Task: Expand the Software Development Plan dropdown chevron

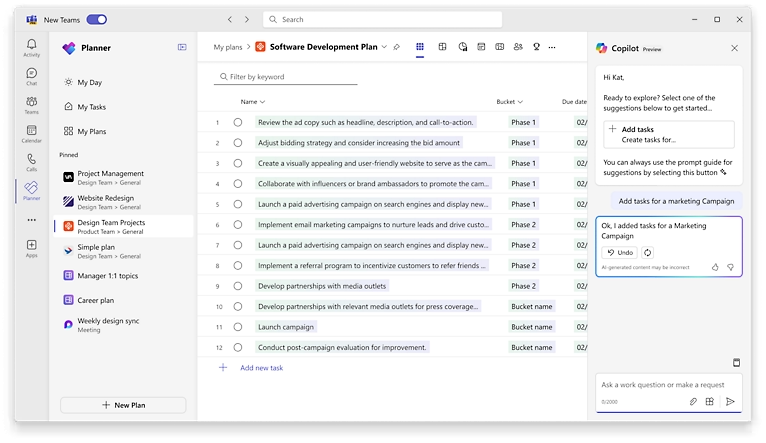Action: click(385, 47)
